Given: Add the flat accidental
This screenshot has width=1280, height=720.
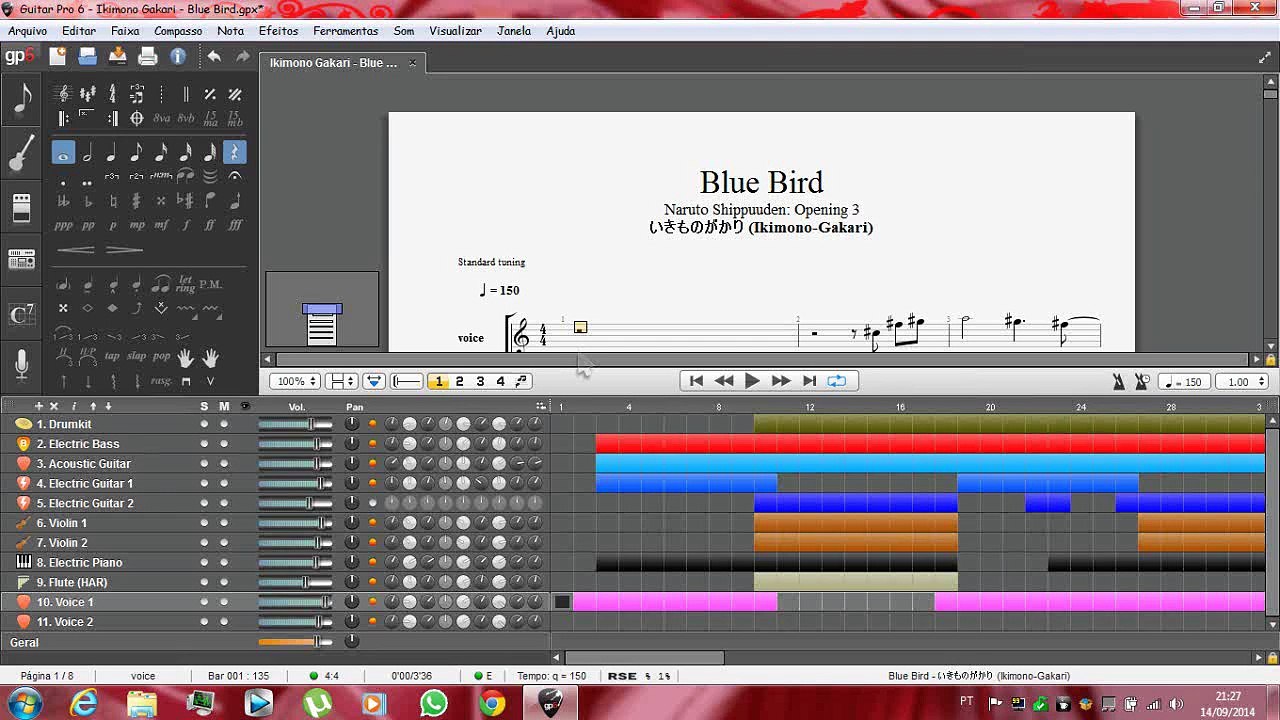Looking at the screenshot, I should [87, 201].
